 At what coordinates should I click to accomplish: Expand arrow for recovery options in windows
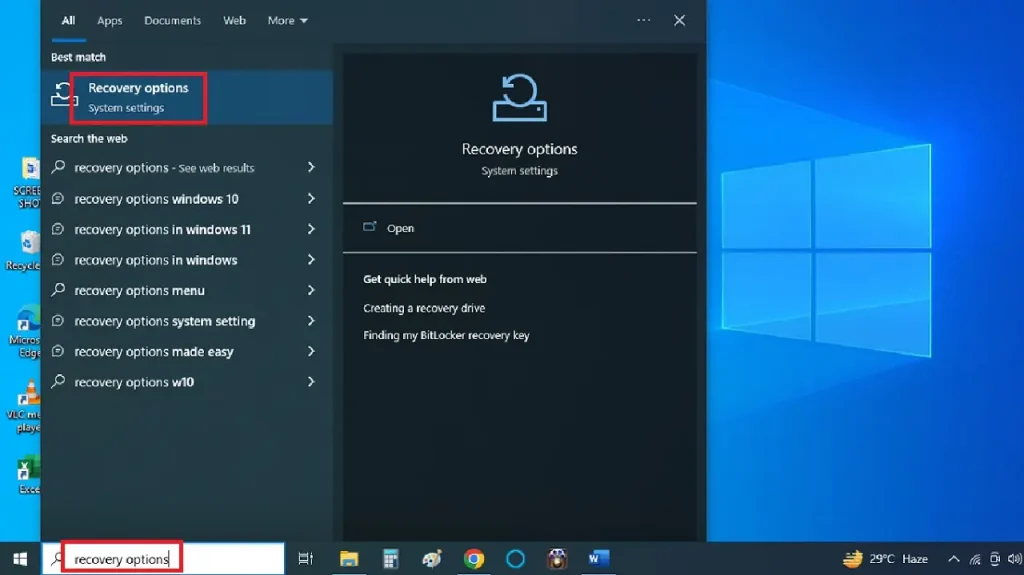(311, 259)
